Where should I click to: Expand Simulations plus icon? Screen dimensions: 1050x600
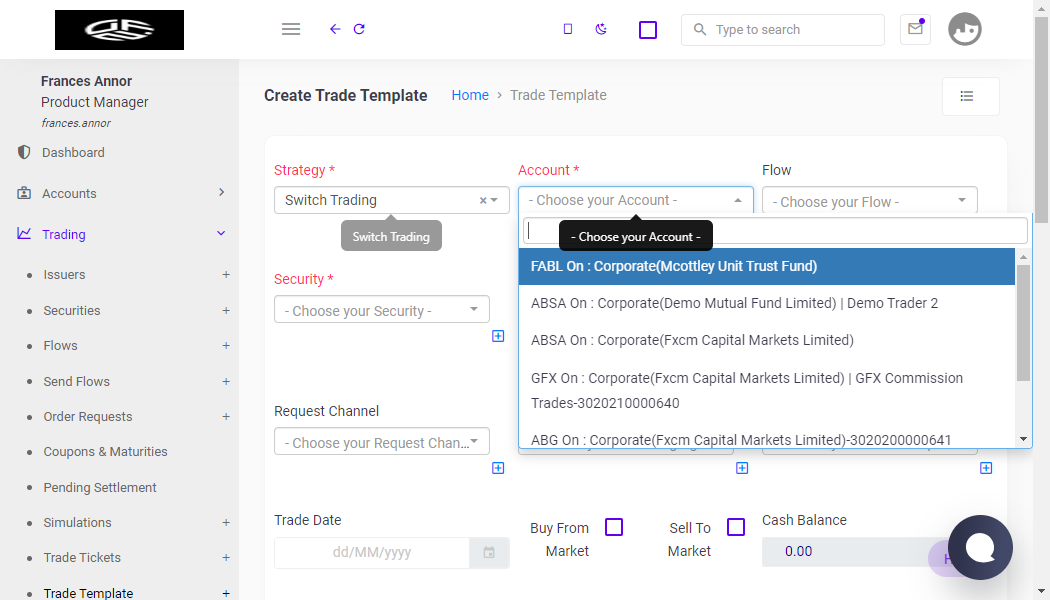[x=226, y=522]
